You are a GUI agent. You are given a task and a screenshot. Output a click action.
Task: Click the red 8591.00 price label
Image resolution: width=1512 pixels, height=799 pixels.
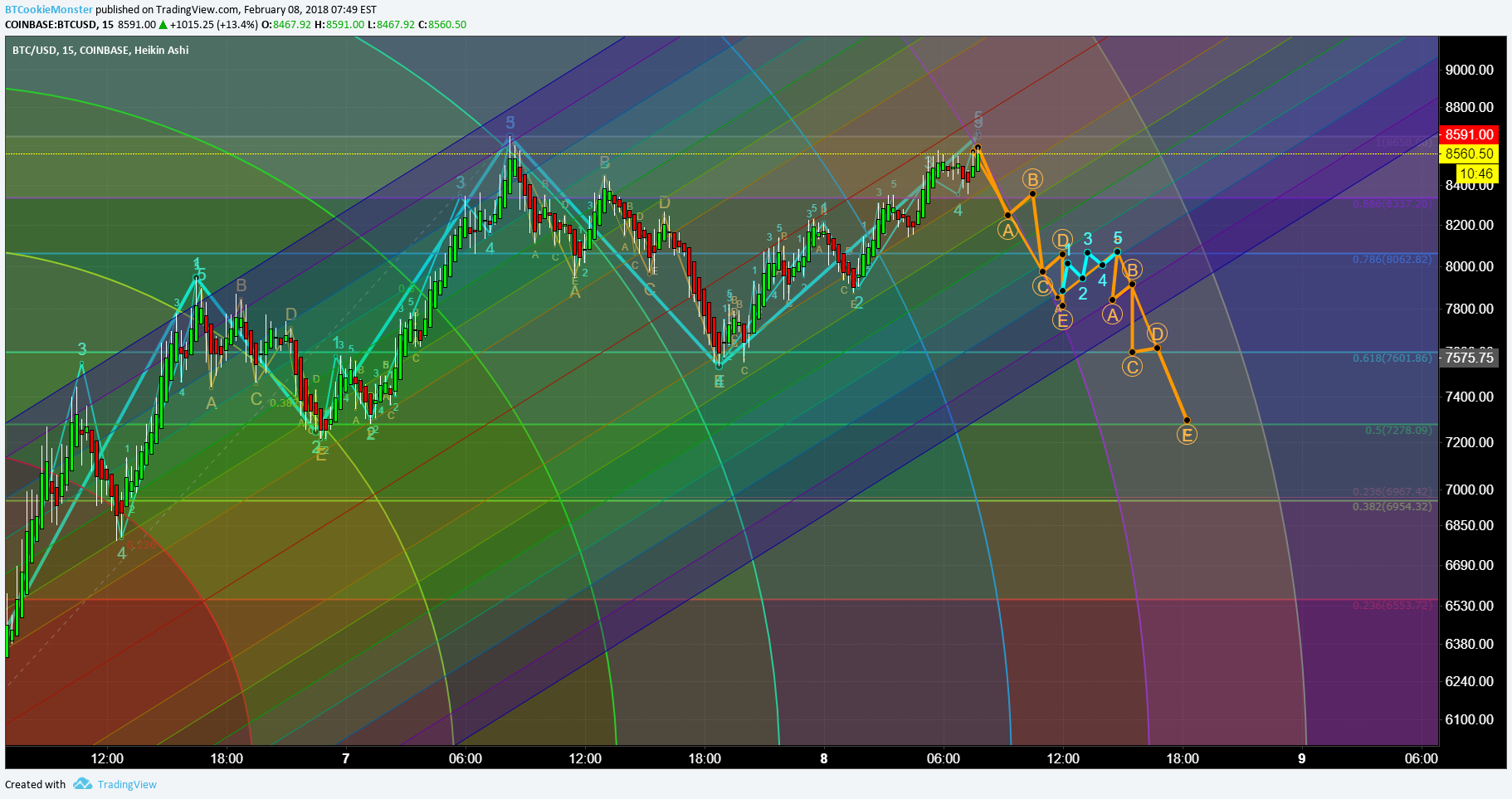(1469, 134)
